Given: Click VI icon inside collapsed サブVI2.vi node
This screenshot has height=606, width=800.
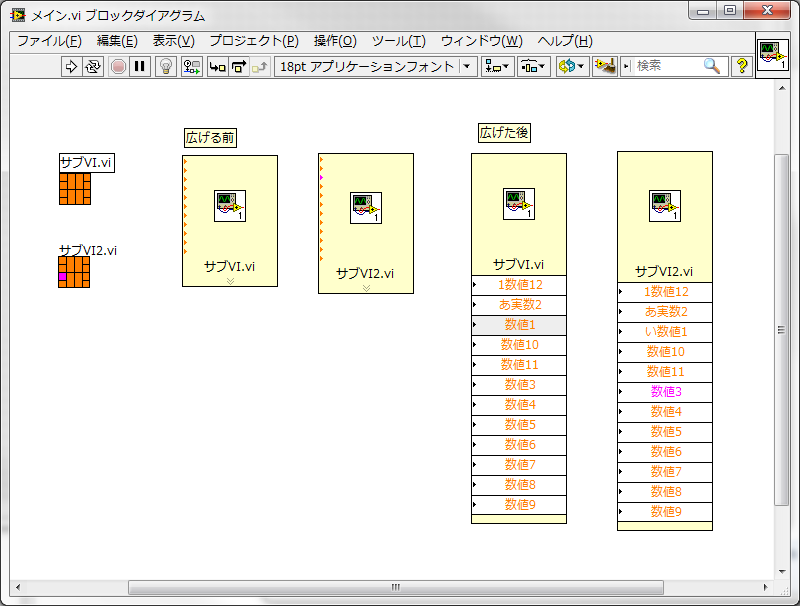Looking at the screenshot, I should (366, 208).
